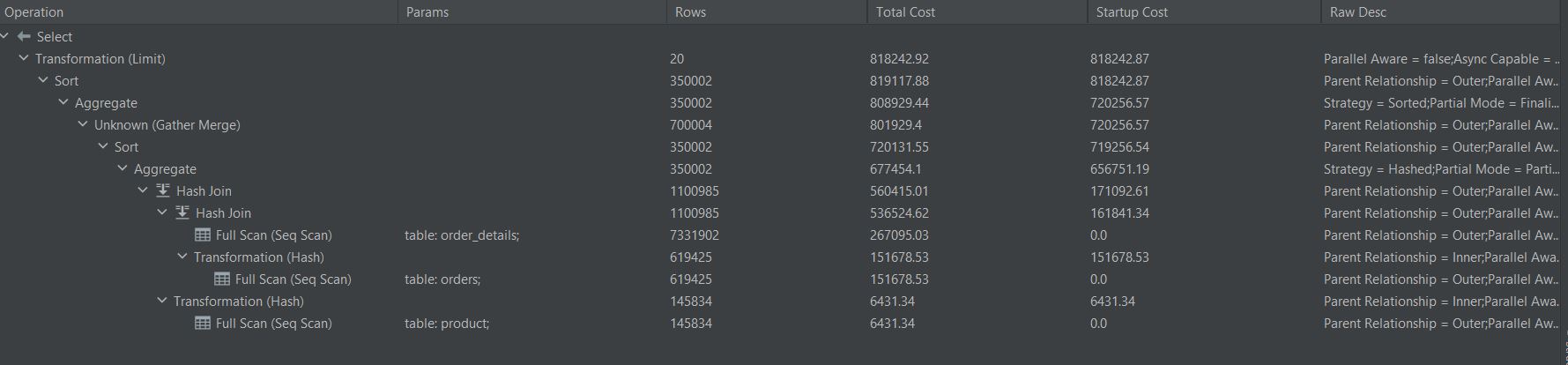Screen dimensions: 1568x365
Task: Click the Hash Join icon with cost 536524.62
Action: [x=182, y=213]
